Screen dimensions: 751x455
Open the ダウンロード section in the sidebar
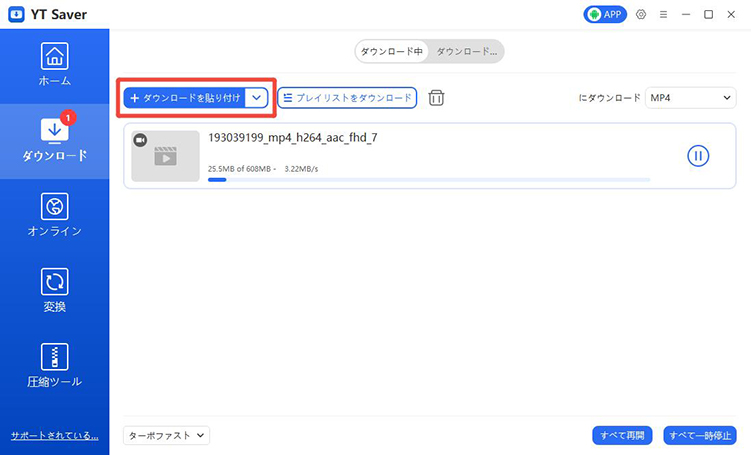55,141
